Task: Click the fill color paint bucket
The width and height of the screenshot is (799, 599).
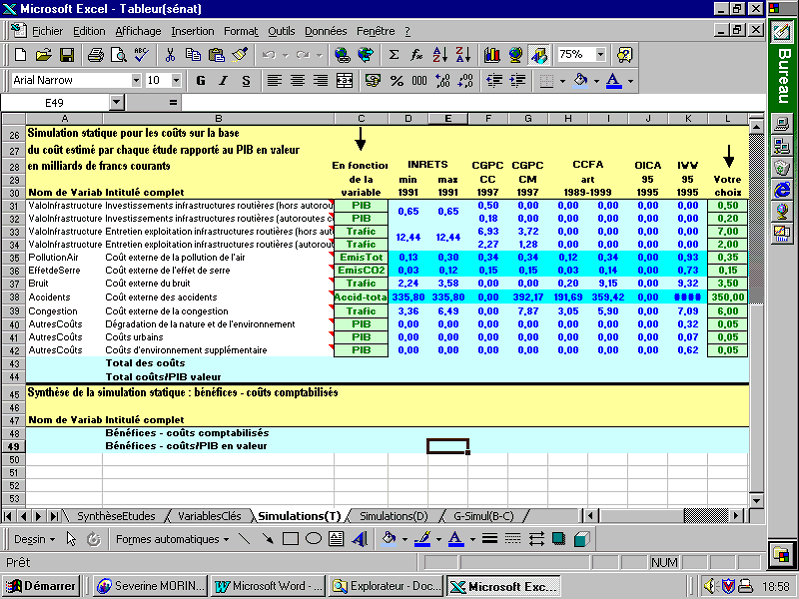Action: point(580,80)
